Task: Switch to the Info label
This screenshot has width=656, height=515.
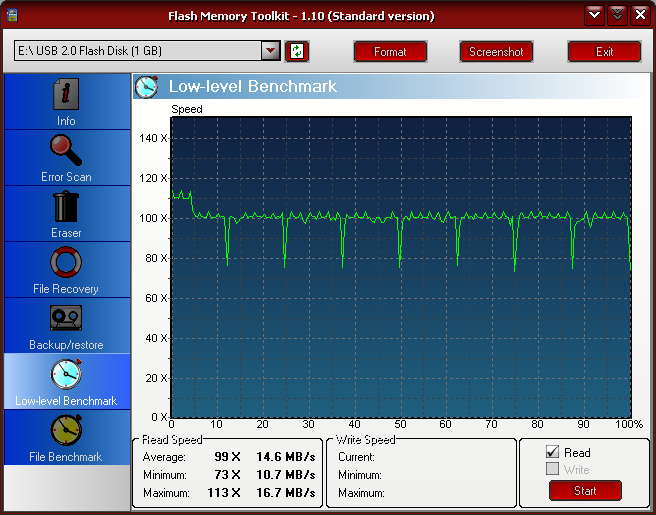Action: point(66,121)
